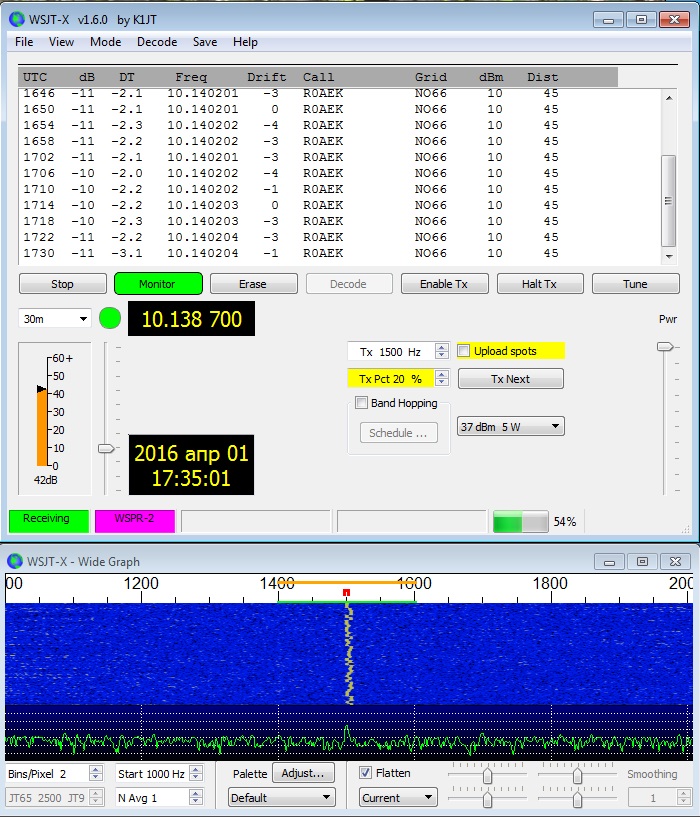Image resolution: width=700 pixels, height=817 pixels.
Task: Click the Tx Next button
Action: coord(511,379)
